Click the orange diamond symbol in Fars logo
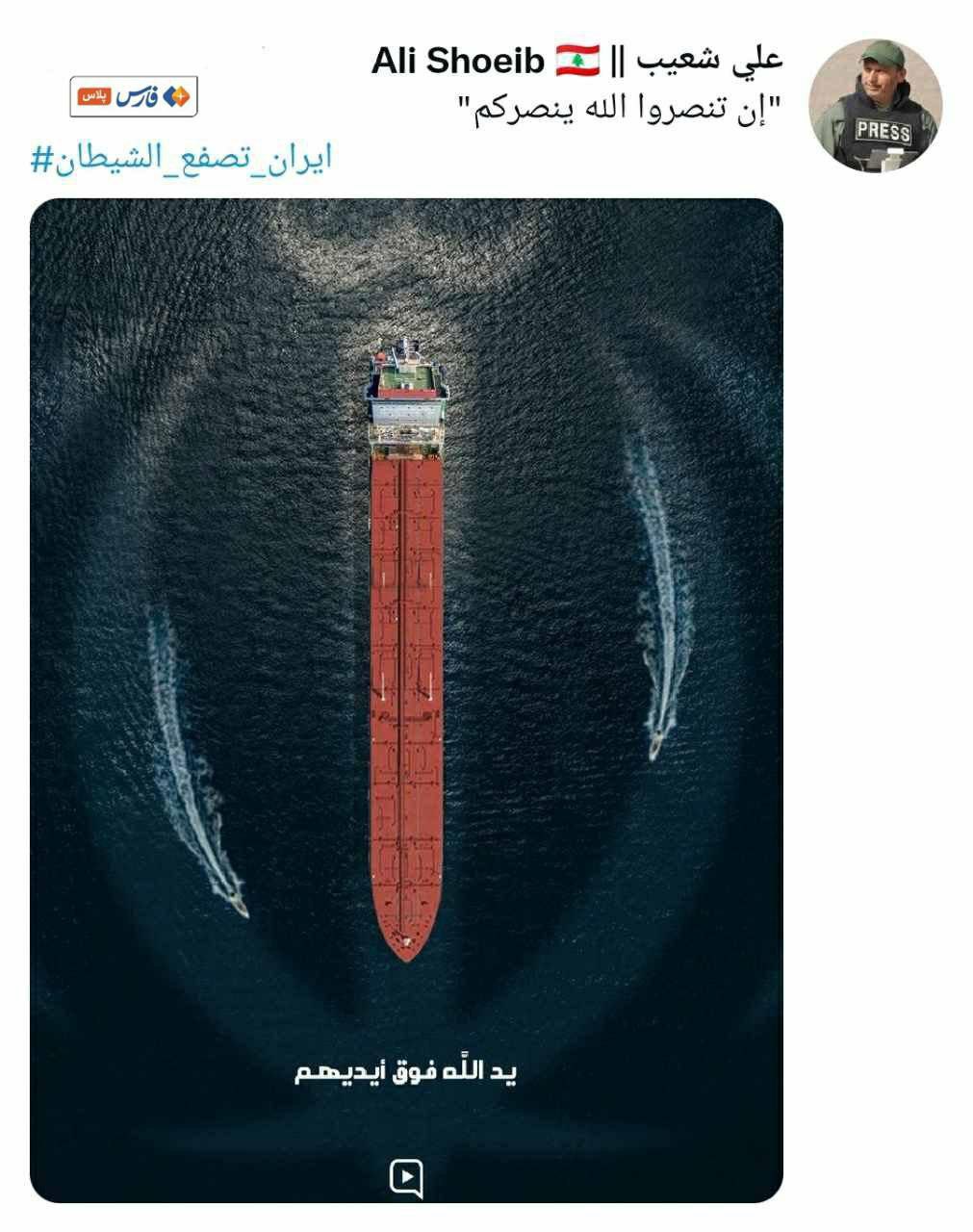The image size is (973, 1232). (x=179, y=96)
